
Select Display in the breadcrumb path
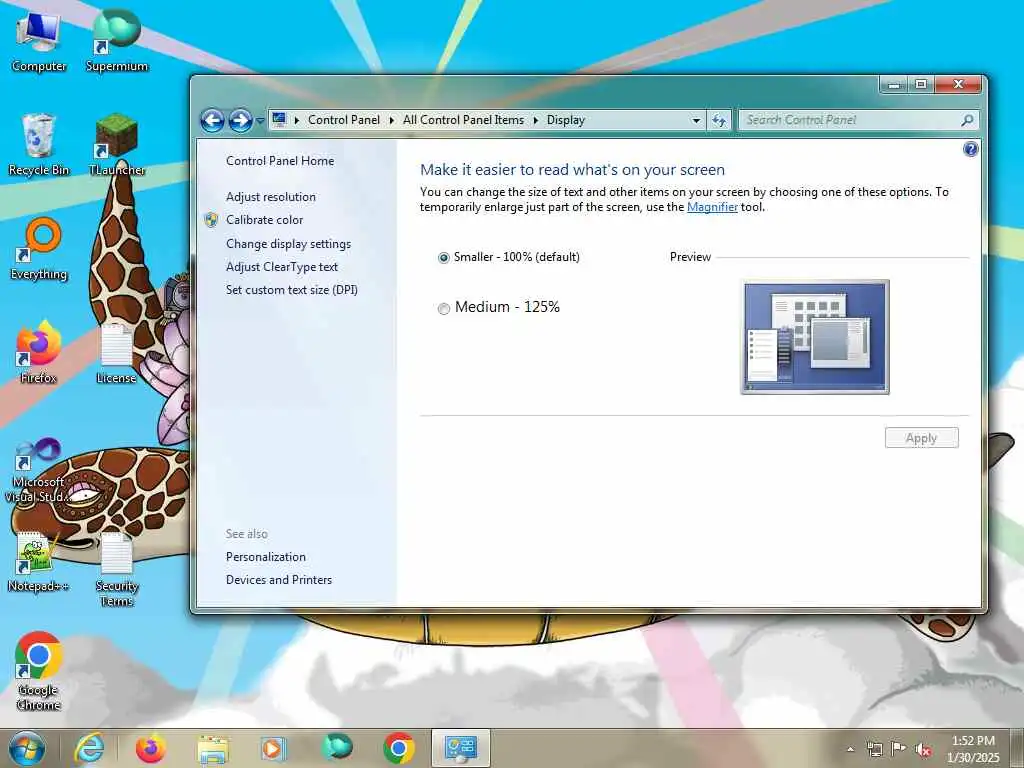[x=566, y=120]
